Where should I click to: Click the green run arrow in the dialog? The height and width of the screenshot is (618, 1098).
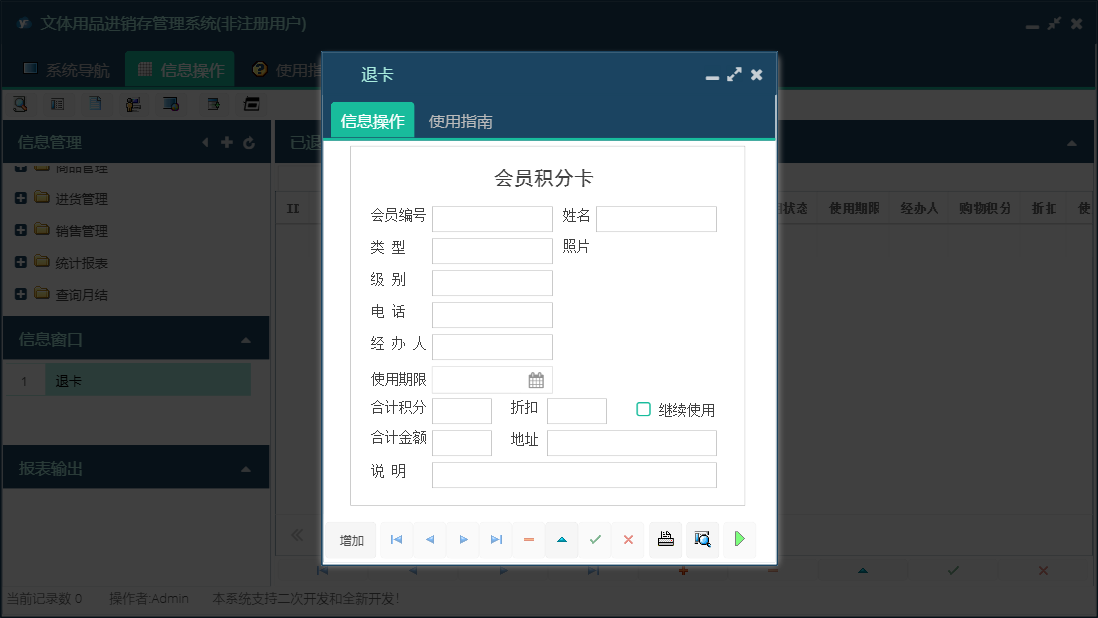tap(739, 540)
